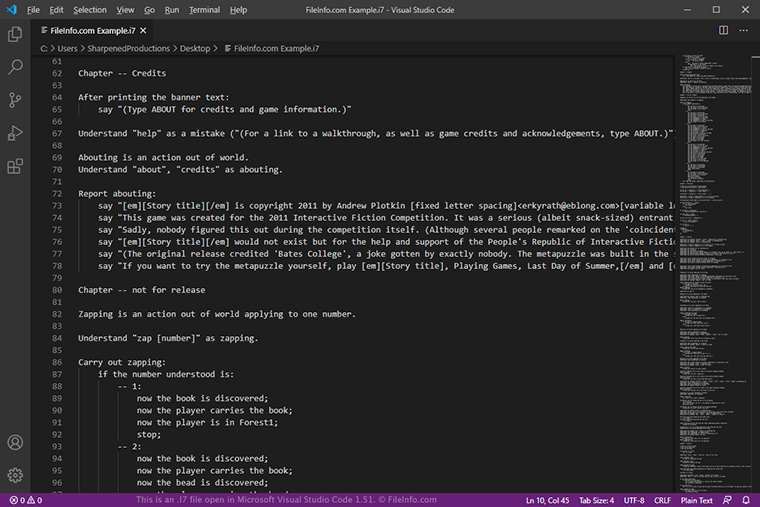Image resolution: width=760 pixels, height=507 pixels.
Task: Click the errors and warnings status indicator
Action: click(24, 500)
